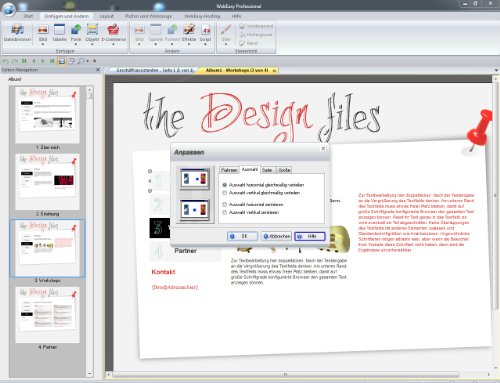Screen dimensions: 500x383
Task: Click the E-Commerce basket icon
Action: (x=113, y=30)
